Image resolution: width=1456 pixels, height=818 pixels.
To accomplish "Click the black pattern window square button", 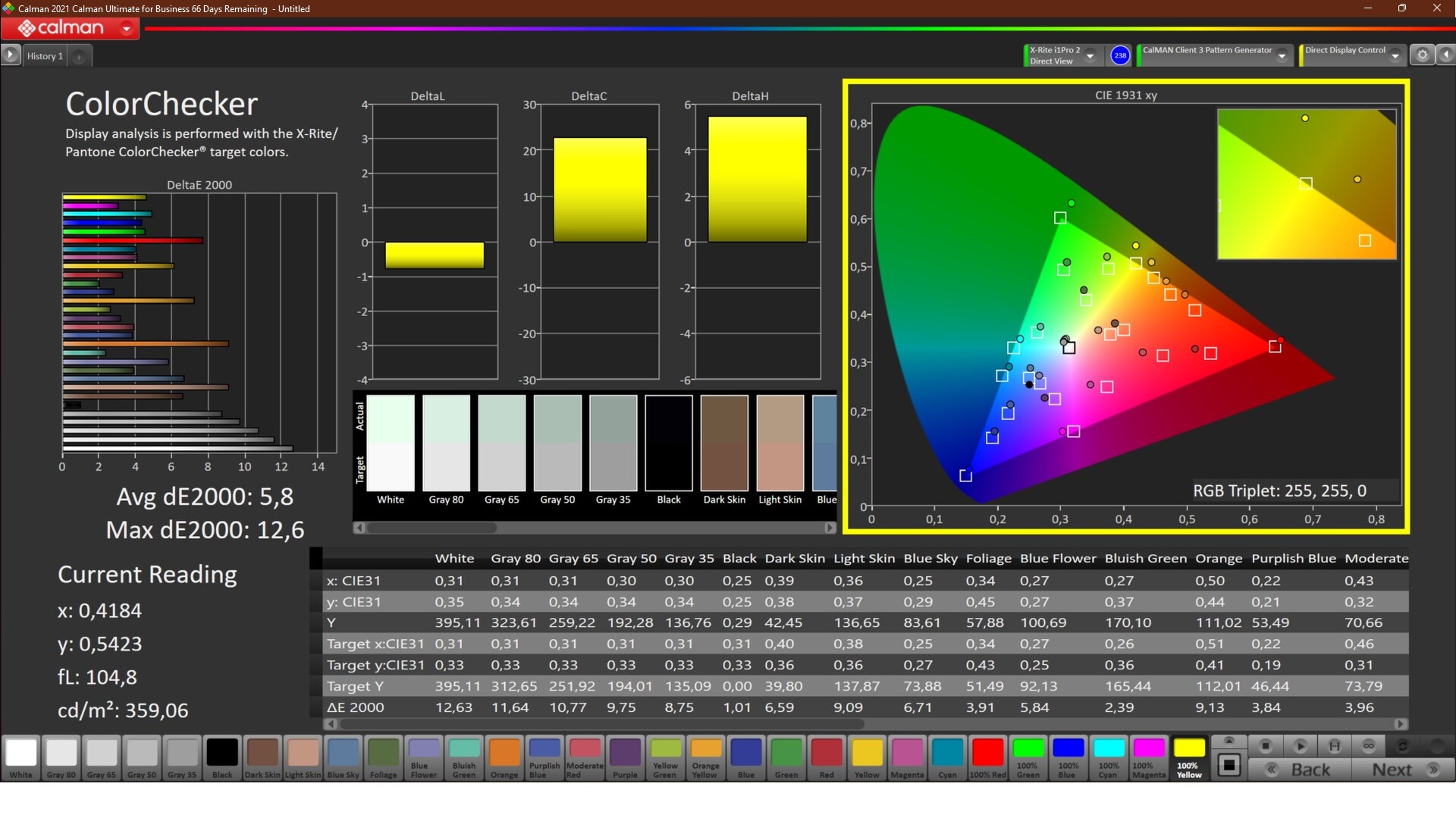I will point(1229,765).
